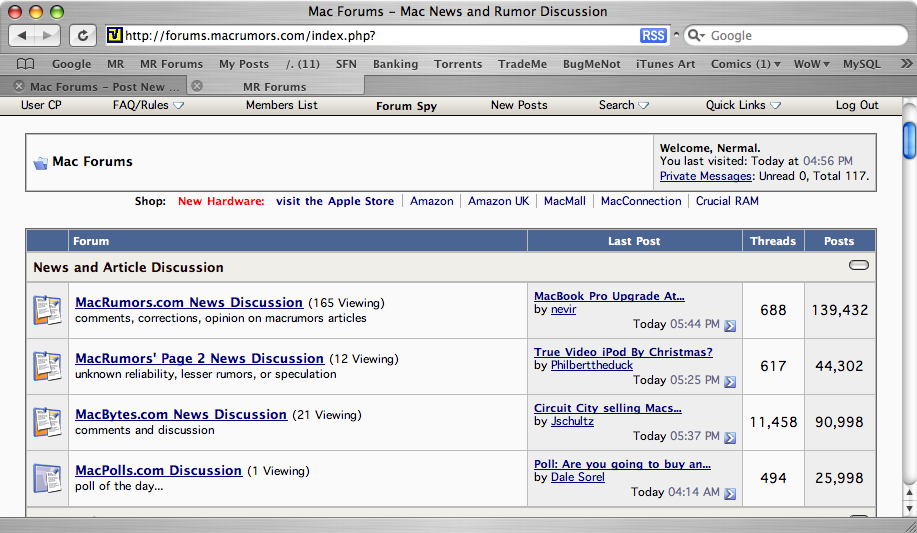The height and width of the screenshot is (533, 917).
Task: Click the MacBytes.com News Discussion forum icon
Action: 47,422
